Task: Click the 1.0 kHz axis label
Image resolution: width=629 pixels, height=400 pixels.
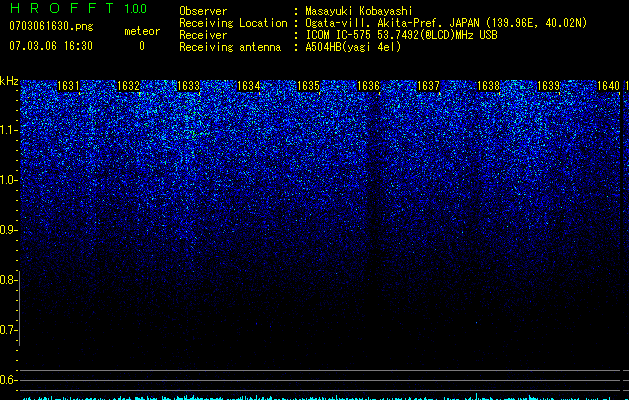Action: coord(8,180)
